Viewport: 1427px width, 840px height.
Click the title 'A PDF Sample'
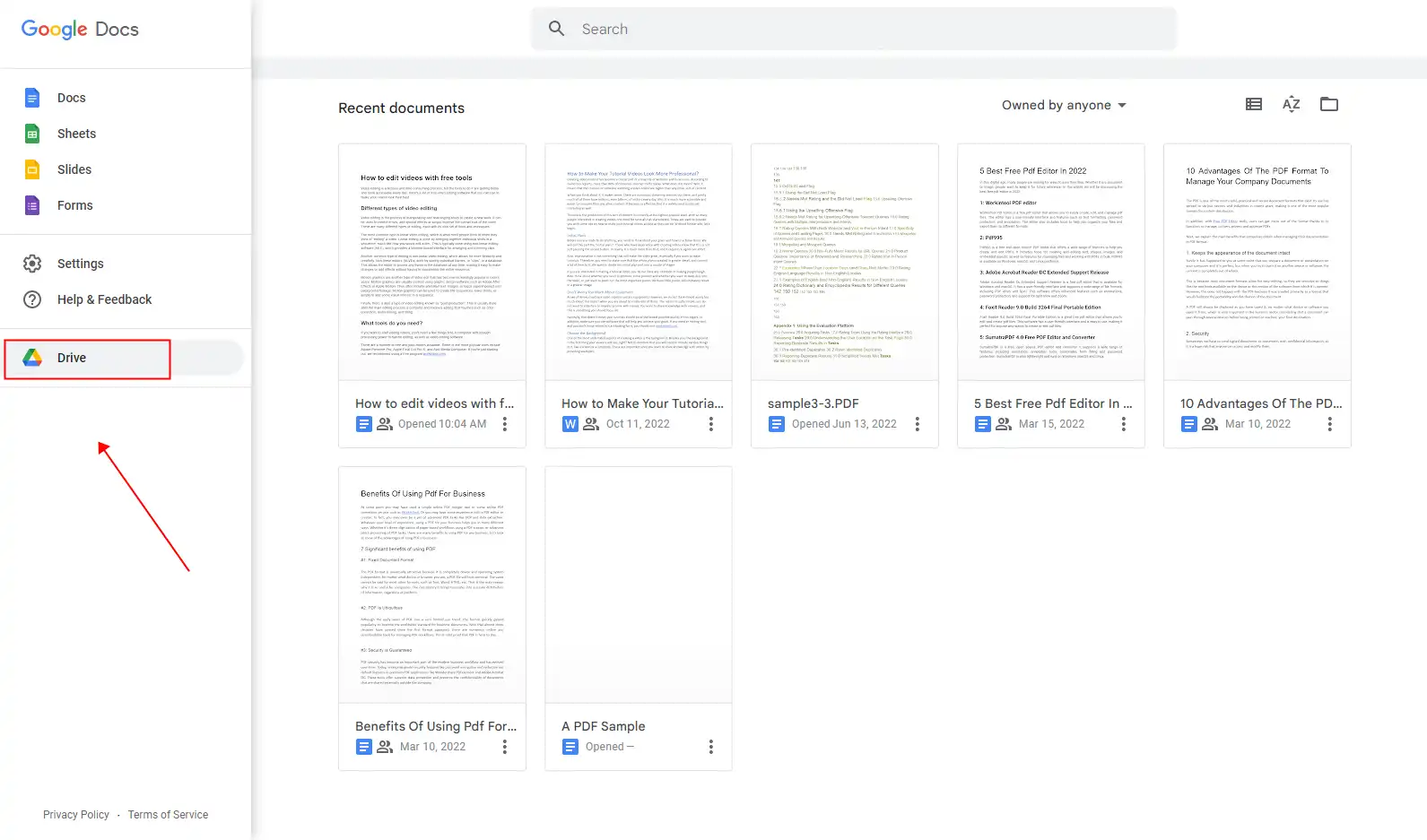click(604, 726)
